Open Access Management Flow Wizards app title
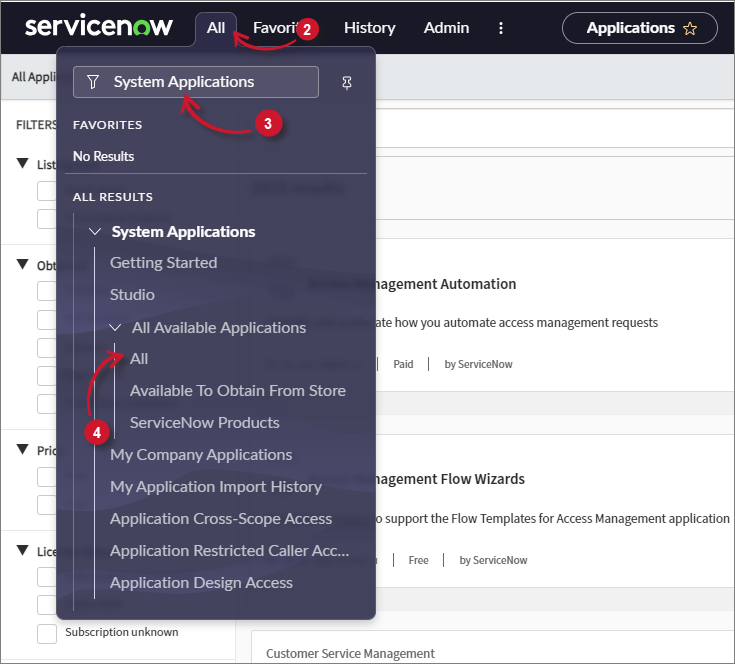This screenshot has width=735, height=664. coord(450,479)
